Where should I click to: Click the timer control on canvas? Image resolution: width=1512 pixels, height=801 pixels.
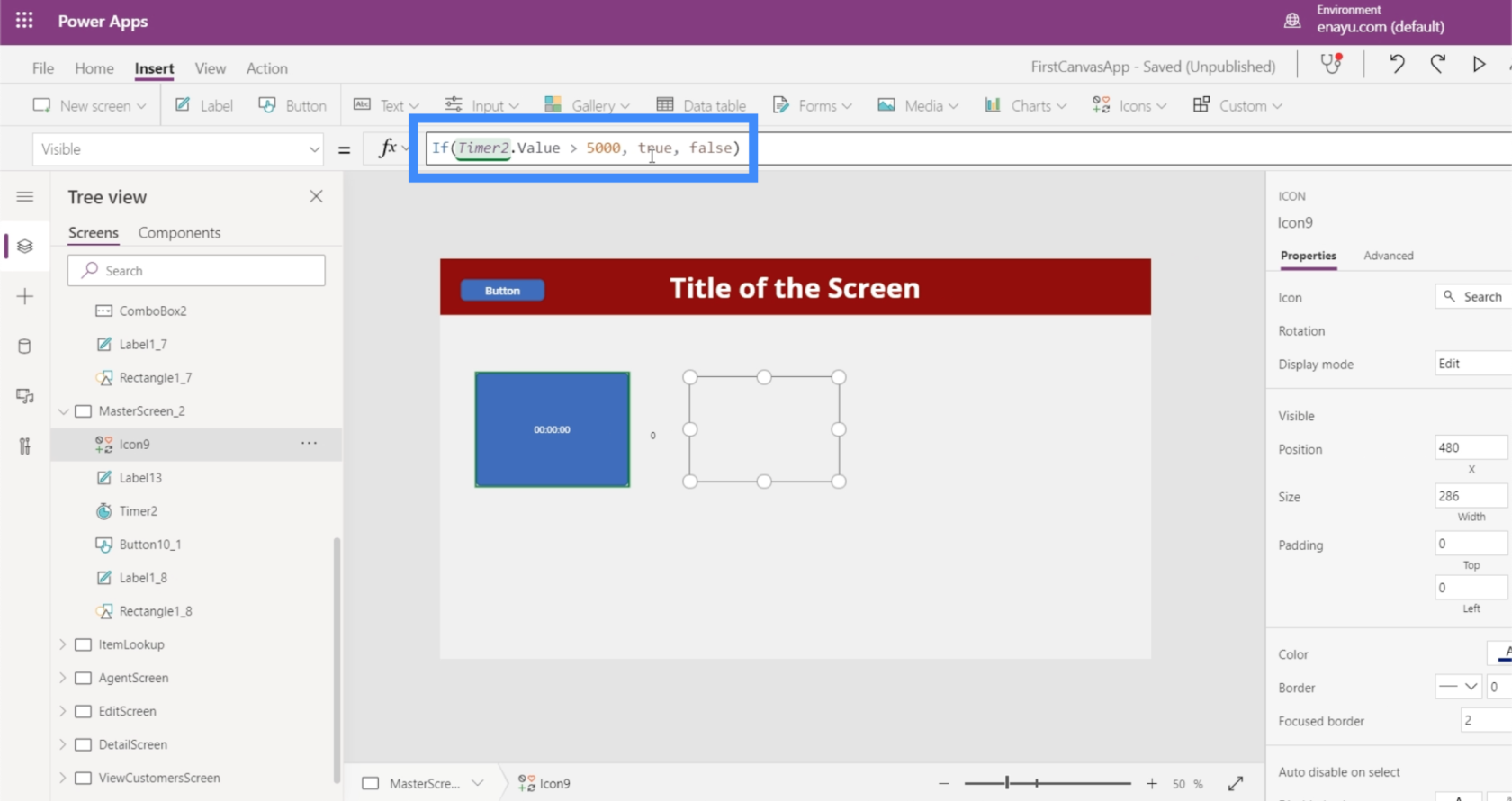click(553, 429)
